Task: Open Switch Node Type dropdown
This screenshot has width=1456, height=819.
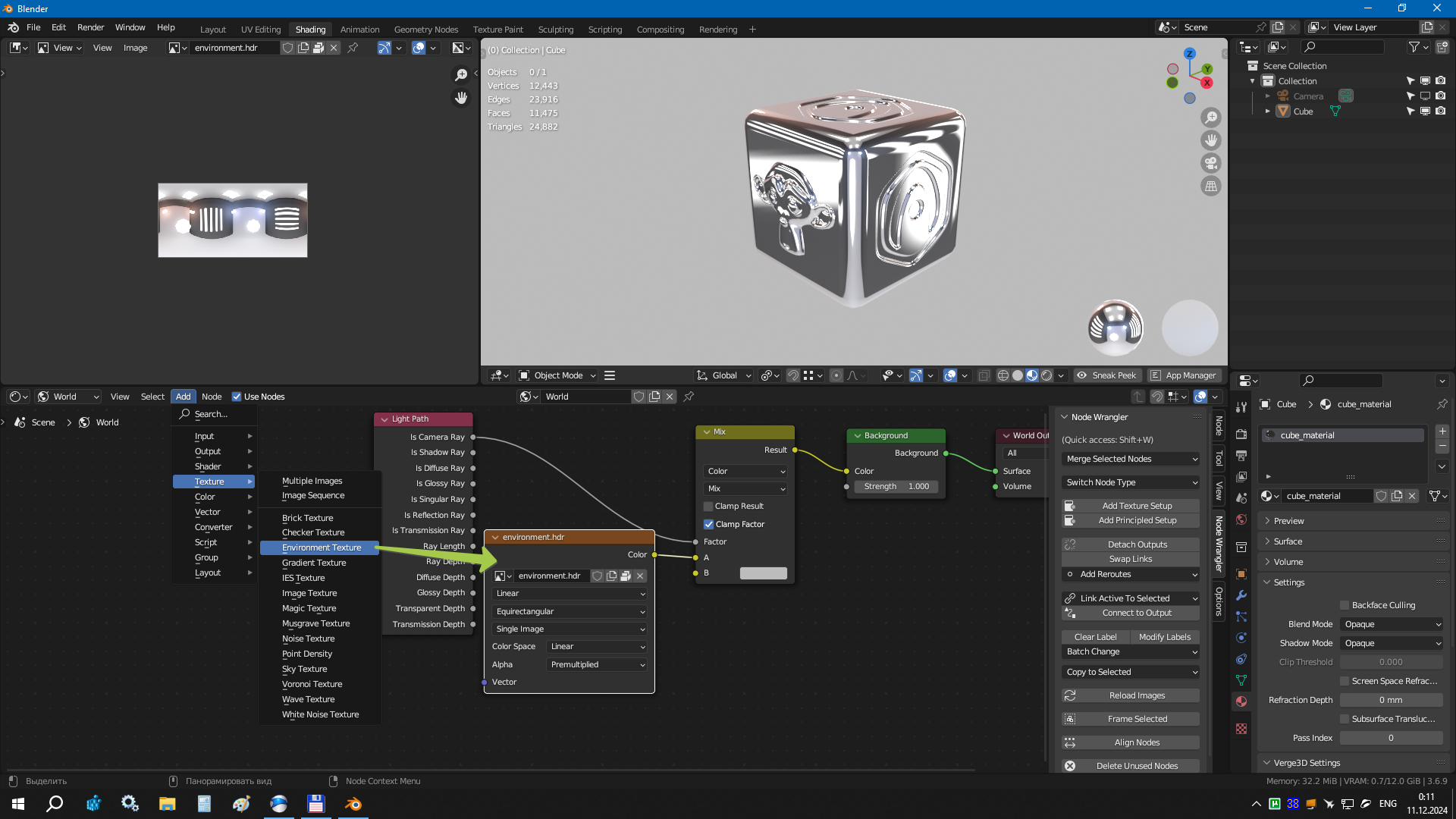Action: click(x=1131, y=483)
